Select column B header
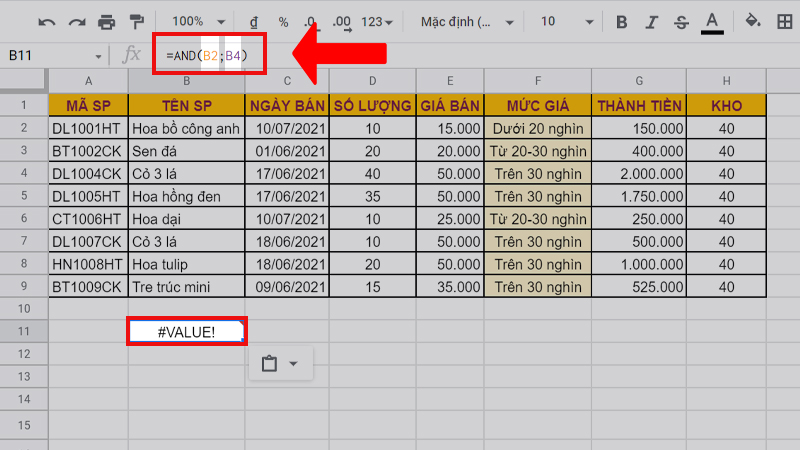 [187, 81]
